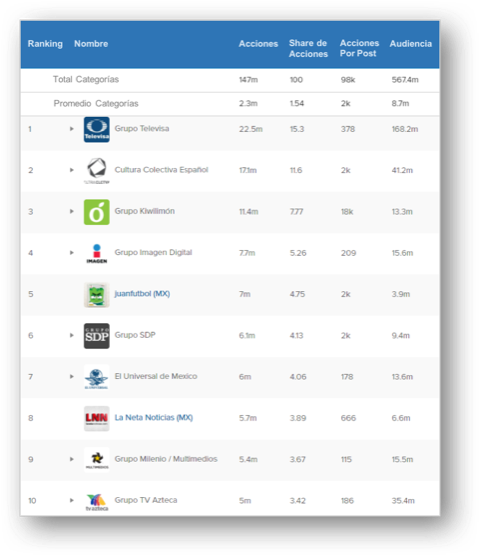Screen dimensions: 480x556
Task: Click the 147m total acciones value
Action: [x=248, y=80]
